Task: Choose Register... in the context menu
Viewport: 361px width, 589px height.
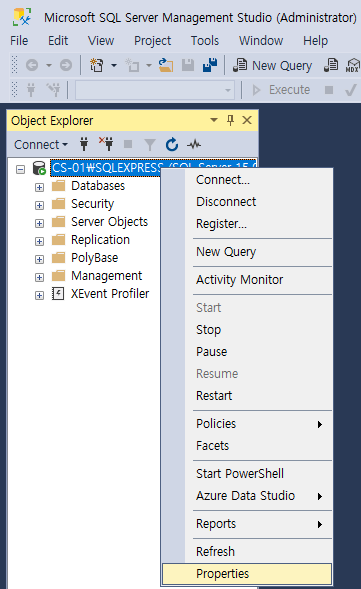Action: coord(247,224)
